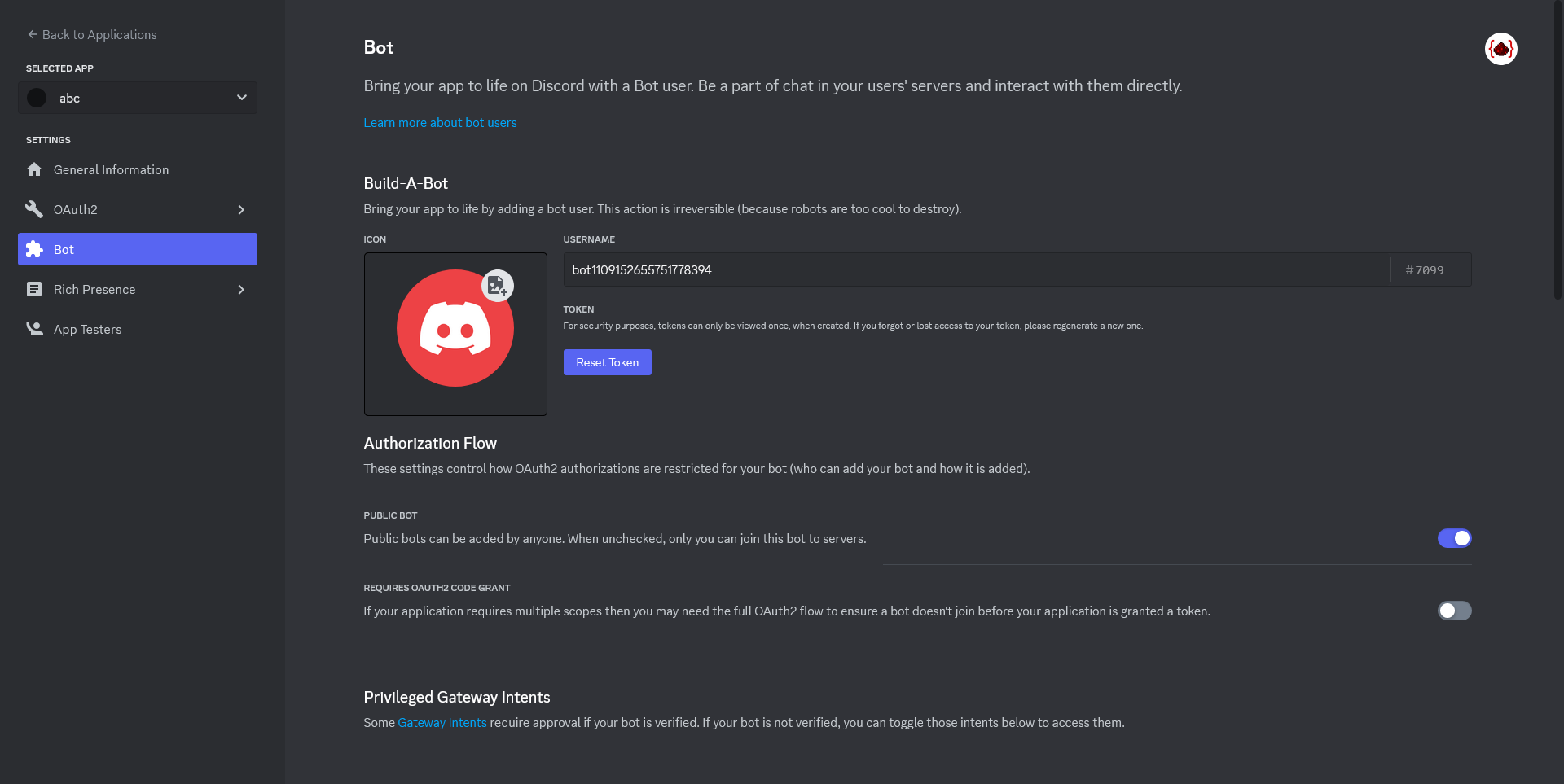Click the General Information home icon
This screenshot has width=1564, height=784.
(34, 169)
